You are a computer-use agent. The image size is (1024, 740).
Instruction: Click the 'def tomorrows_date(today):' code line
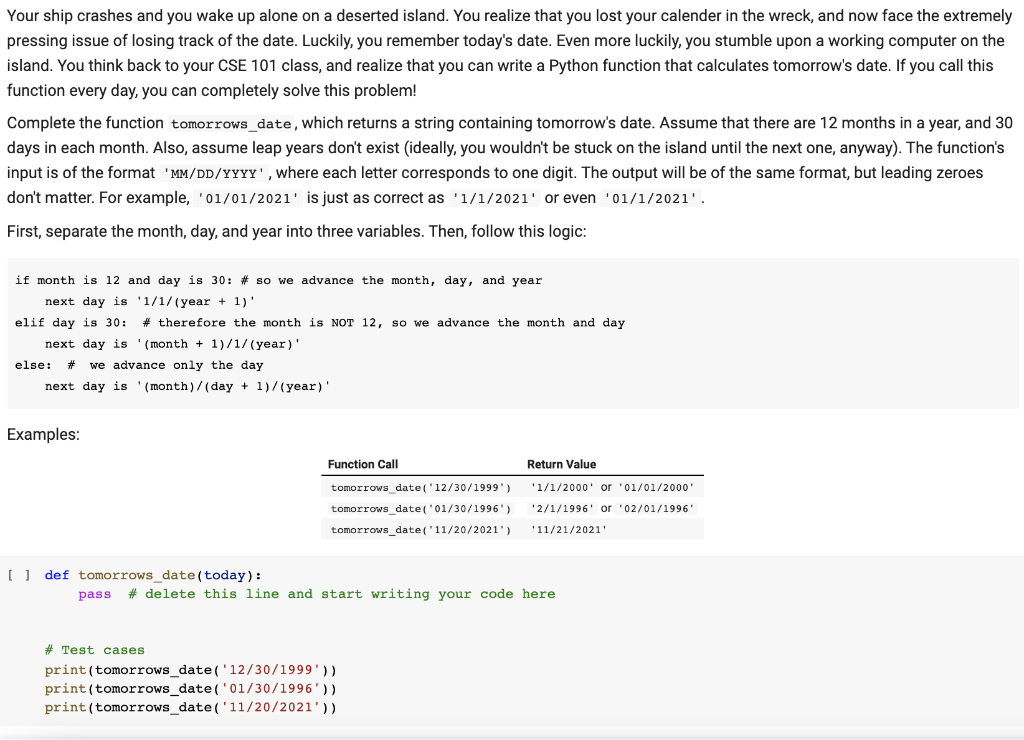point(153,575)
